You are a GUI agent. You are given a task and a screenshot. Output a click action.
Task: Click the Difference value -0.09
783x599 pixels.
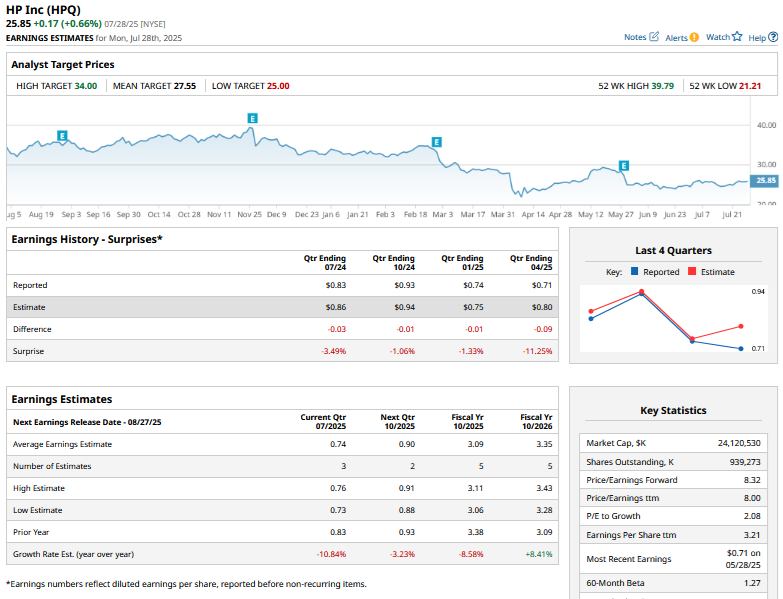pyautogui.click(x=543, y=329)
